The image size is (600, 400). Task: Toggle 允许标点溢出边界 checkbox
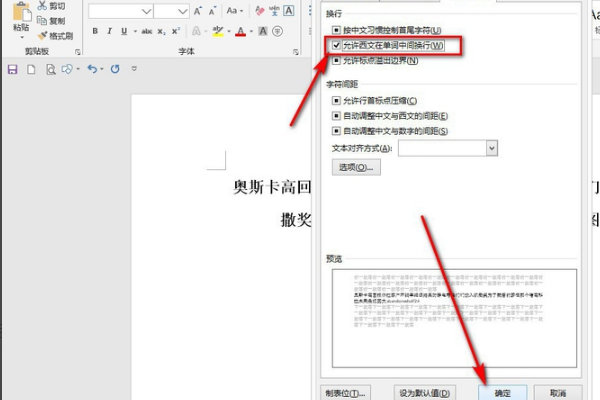click(x=336, y=61)
